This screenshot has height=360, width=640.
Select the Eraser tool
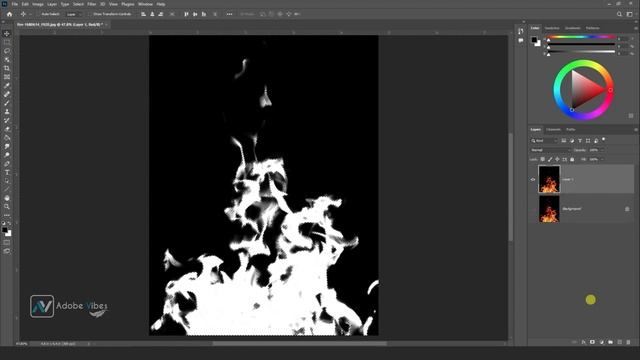[x=7, y=129]
